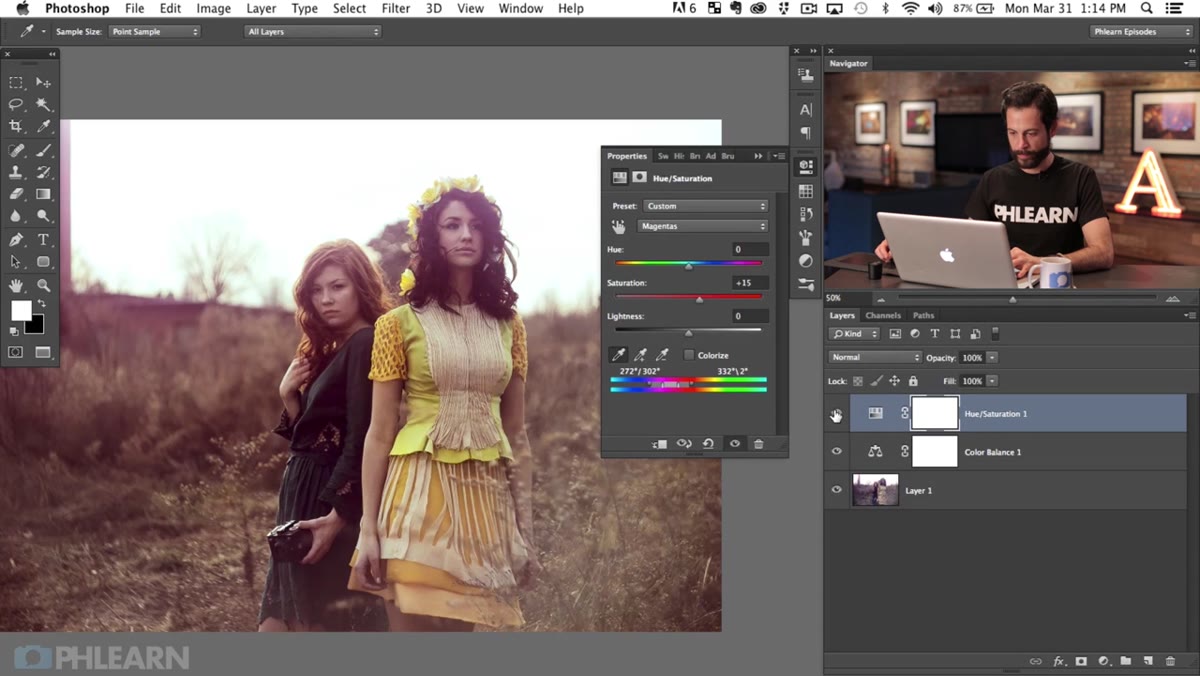1200x676 pixels.
Task: Open the Sample Size dropdown
Action: tap(155, 32)
